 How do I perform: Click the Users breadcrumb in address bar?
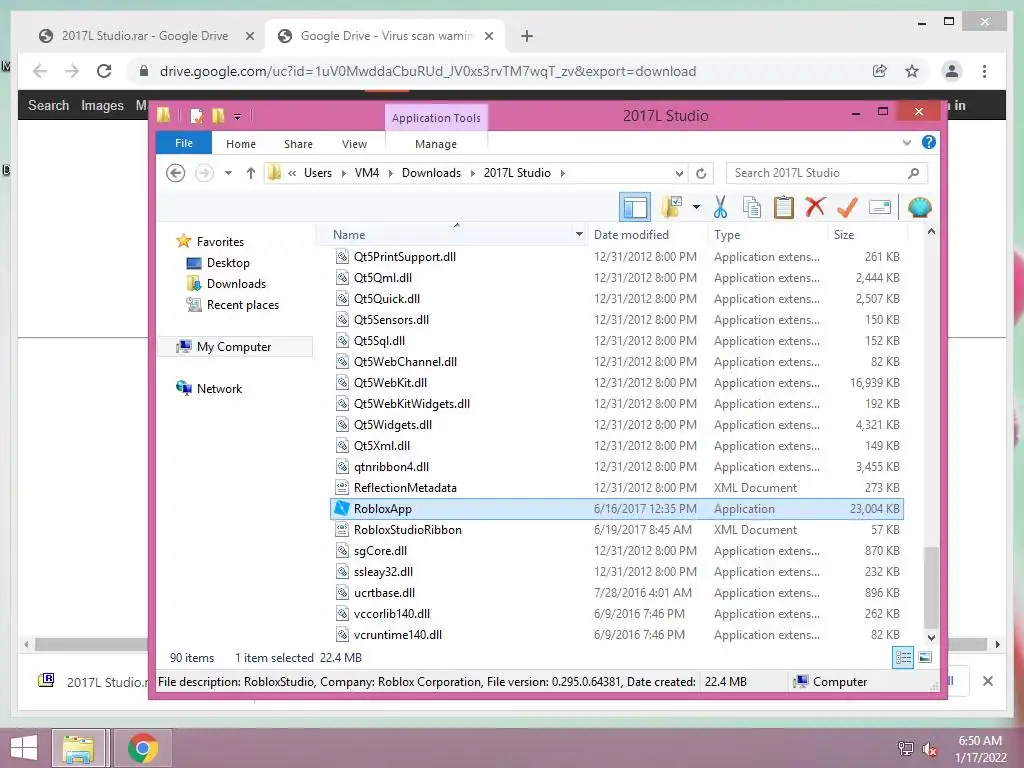pos(317,173)
